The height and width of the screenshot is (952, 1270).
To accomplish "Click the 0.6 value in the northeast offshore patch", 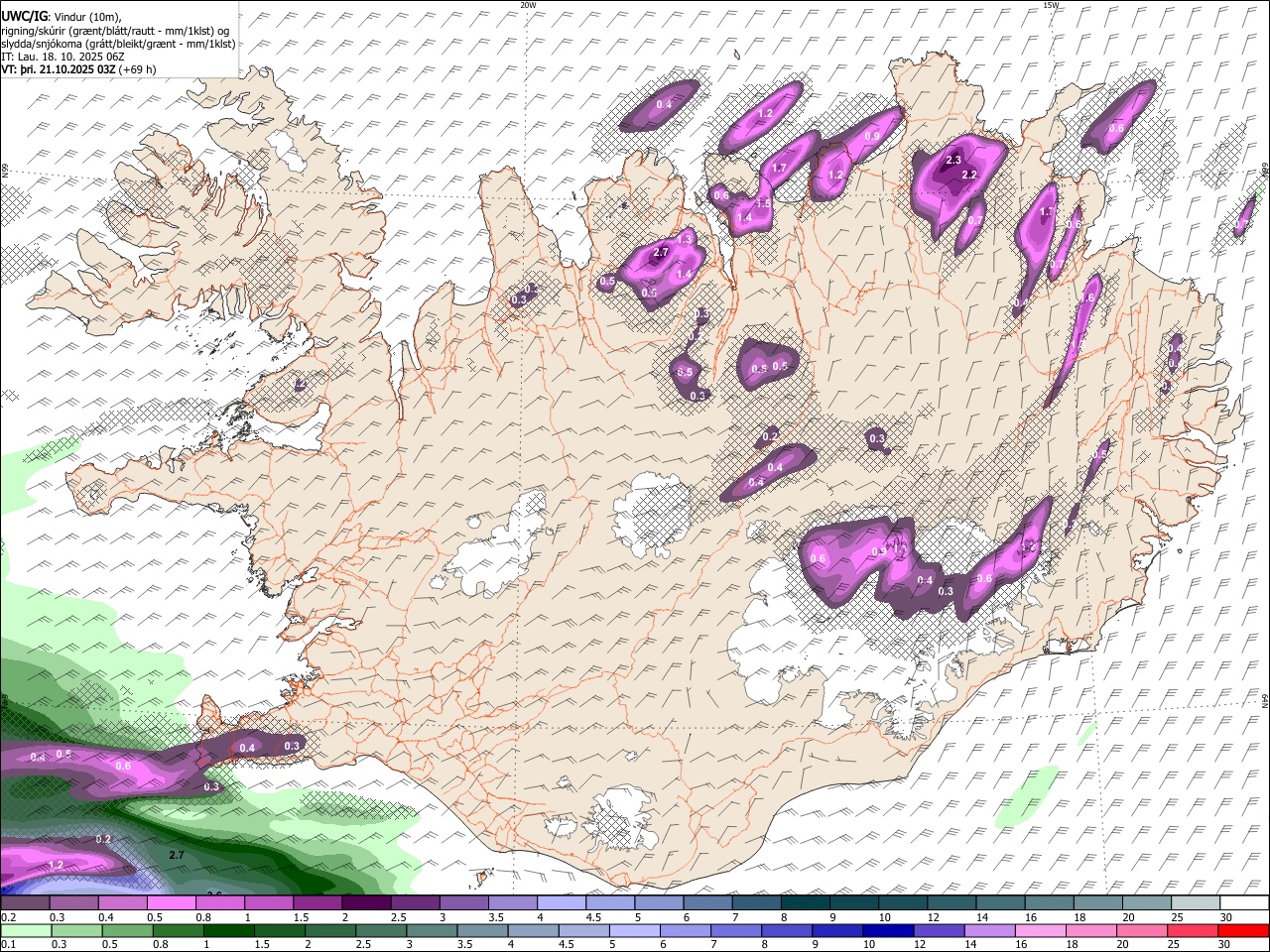I will [x=1116, y=129].
